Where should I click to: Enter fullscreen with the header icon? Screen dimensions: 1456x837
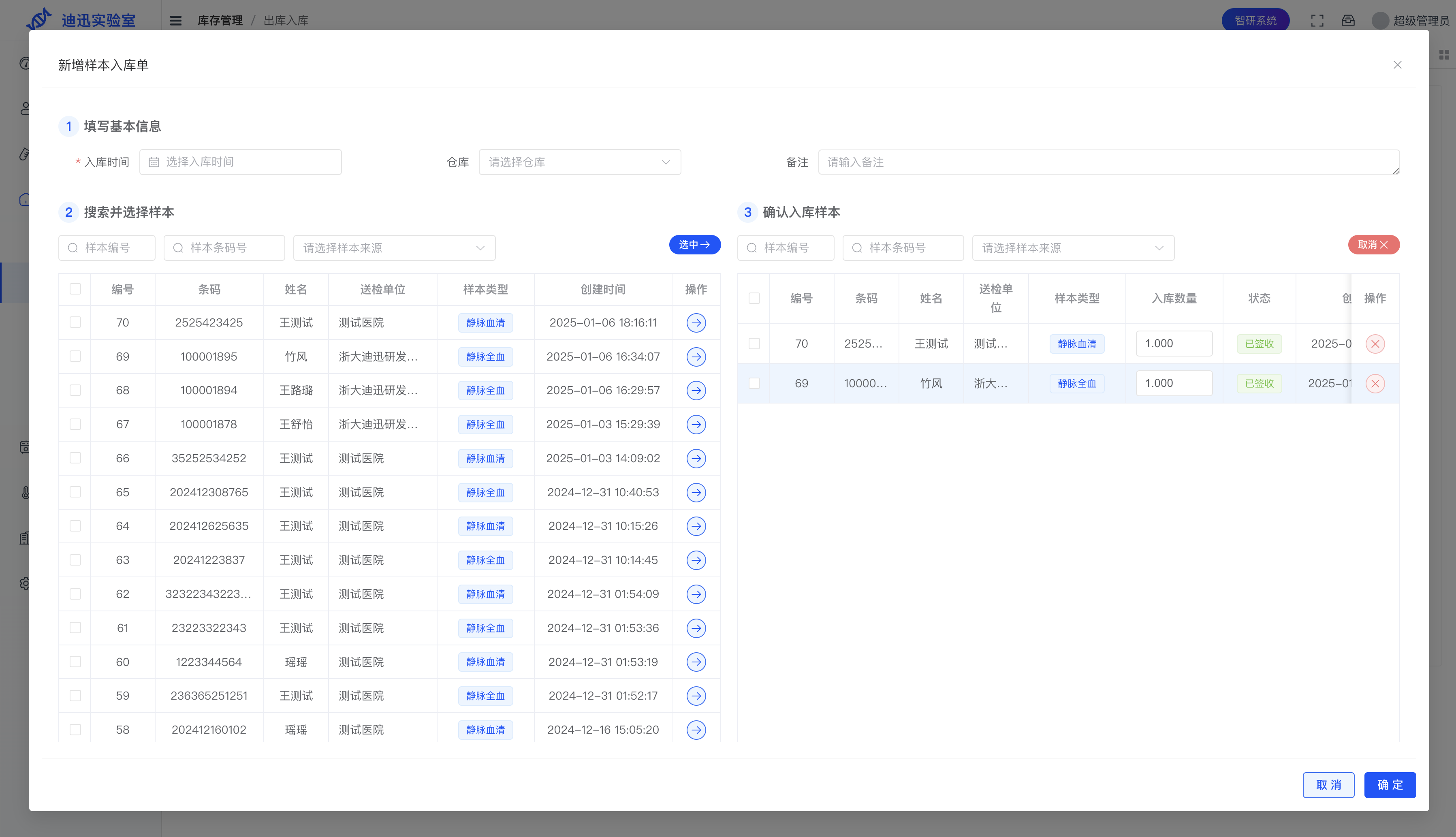[1317, 21]
